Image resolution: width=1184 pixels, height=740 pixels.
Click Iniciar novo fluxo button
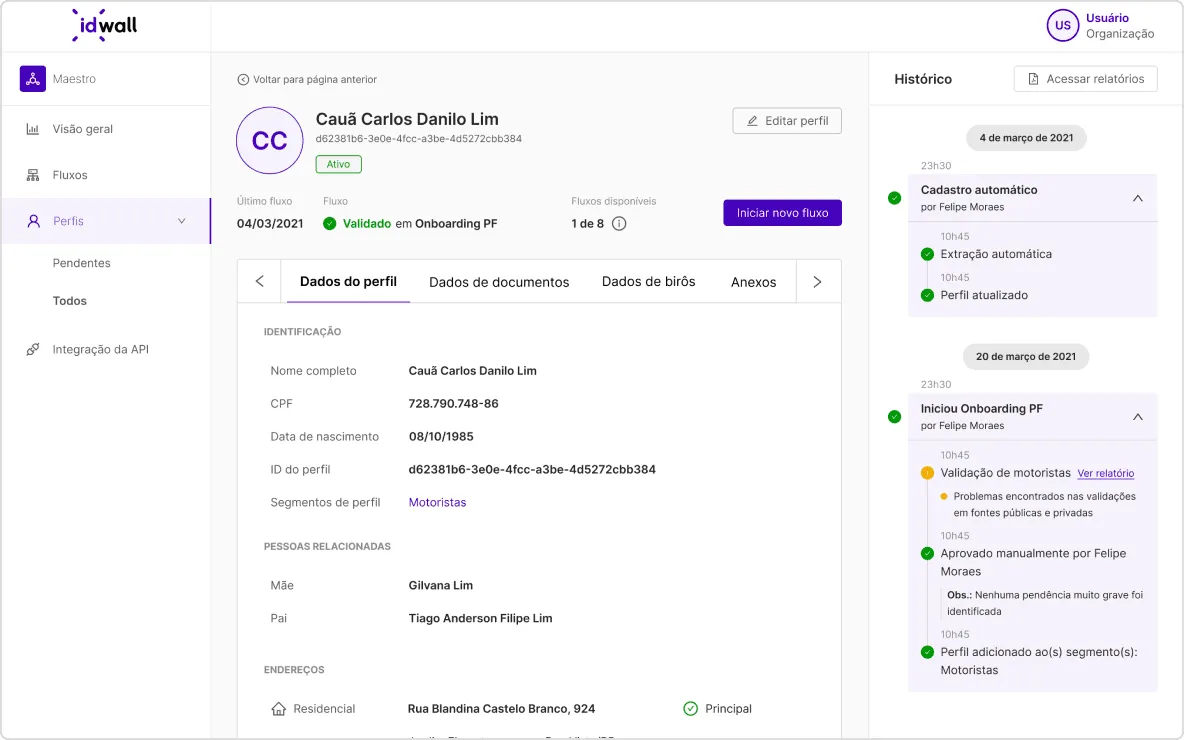(782, 213)
